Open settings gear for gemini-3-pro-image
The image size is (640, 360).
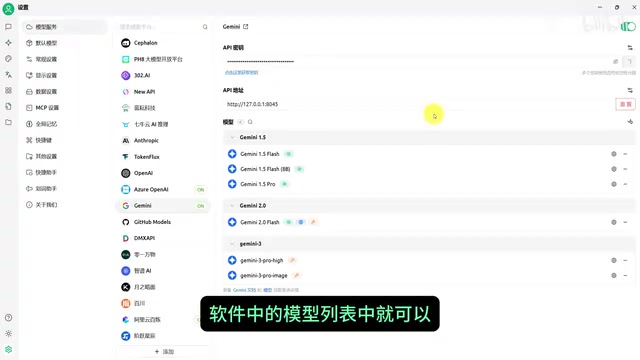point(613,276)
